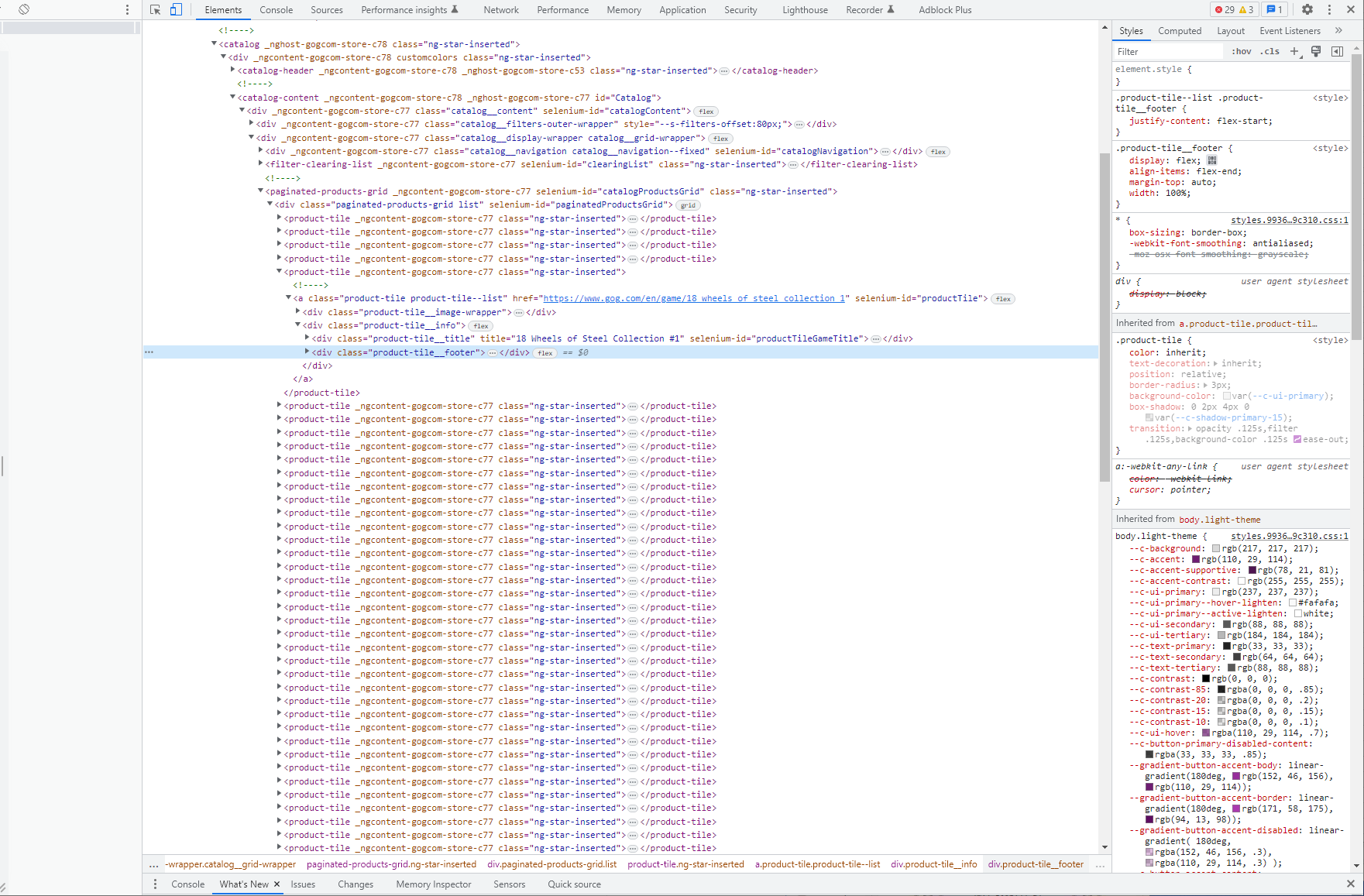Open the Network tab
This screenshot has width=1364, height=896.
click(x=501, y=10)
